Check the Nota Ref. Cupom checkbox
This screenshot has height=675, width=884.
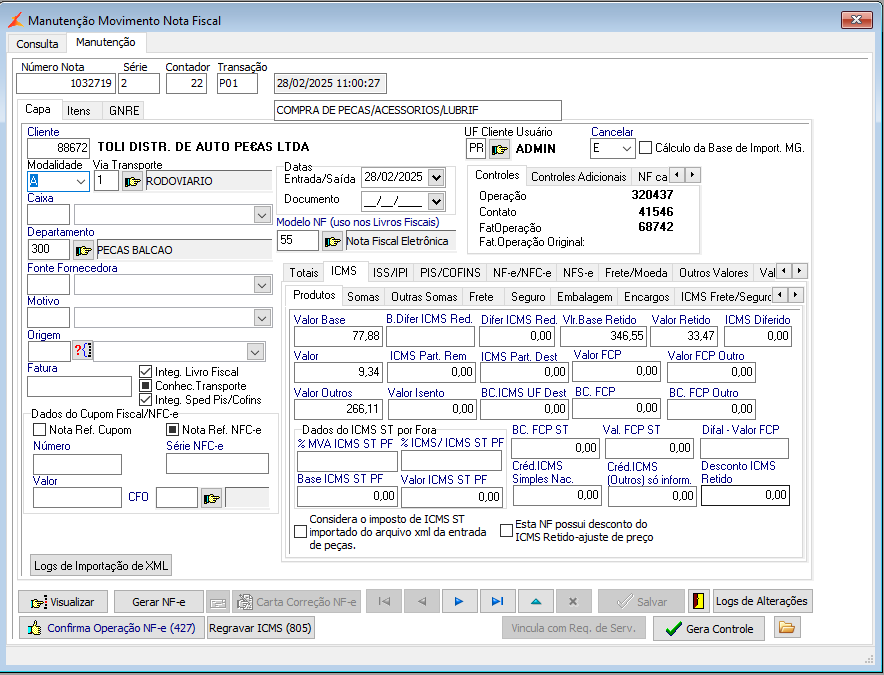pyautogui.click(x=40, y=430)
